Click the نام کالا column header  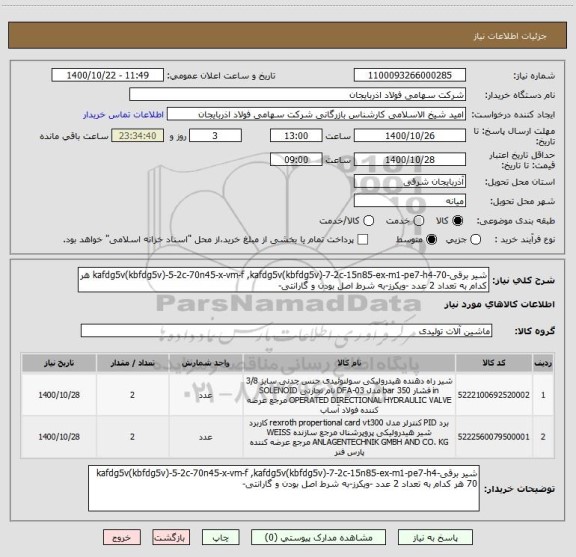(349, 363)
